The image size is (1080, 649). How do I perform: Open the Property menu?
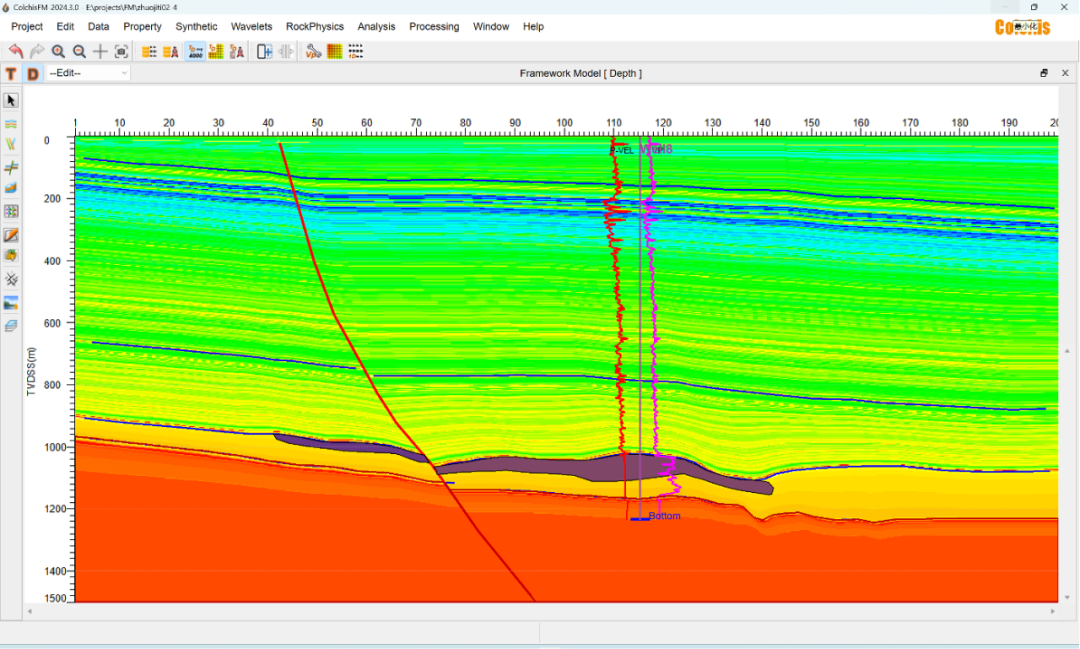142,27
